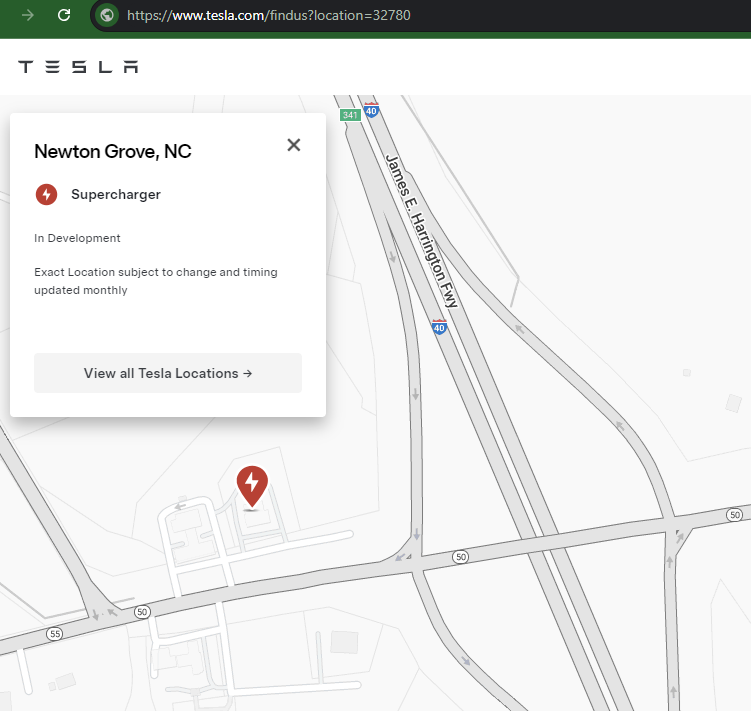Click the In Development status text
Screen dimensions: 751x711
pyautogui.click(x=77, y=238)
